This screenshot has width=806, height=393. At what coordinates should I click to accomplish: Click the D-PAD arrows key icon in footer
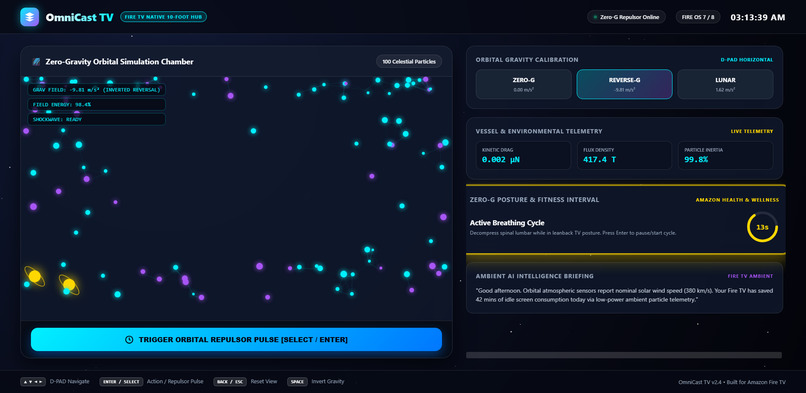coord(33,382)
